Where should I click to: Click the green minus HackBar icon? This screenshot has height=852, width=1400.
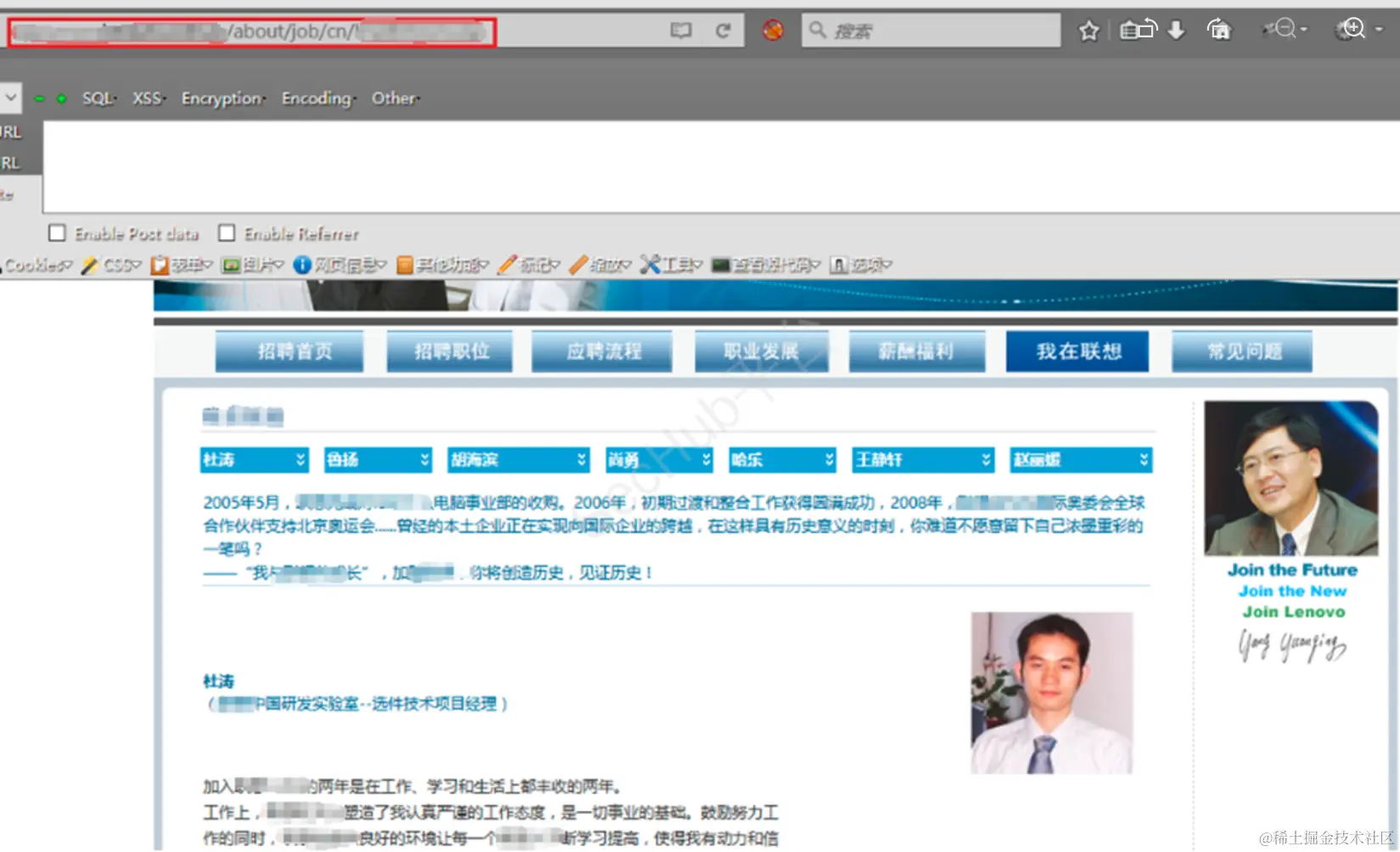[39, 98]
